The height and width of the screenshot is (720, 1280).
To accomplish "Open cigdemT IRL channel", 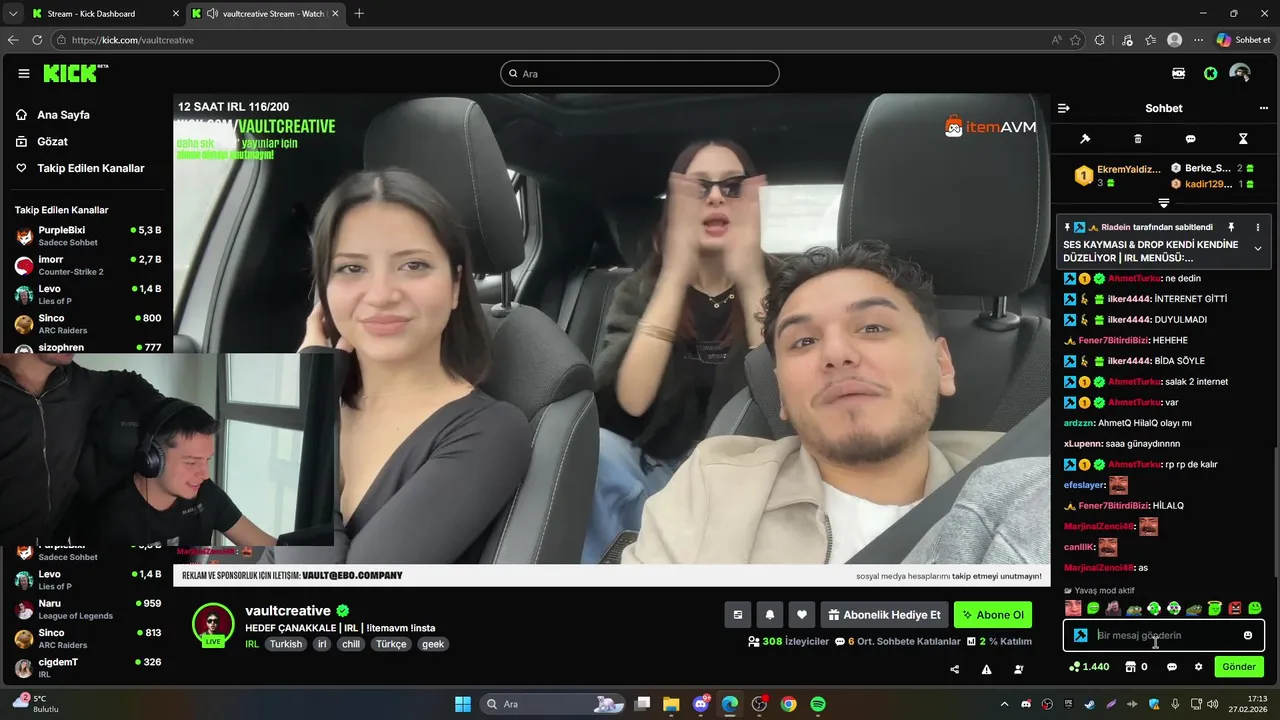I will (87, 667).
